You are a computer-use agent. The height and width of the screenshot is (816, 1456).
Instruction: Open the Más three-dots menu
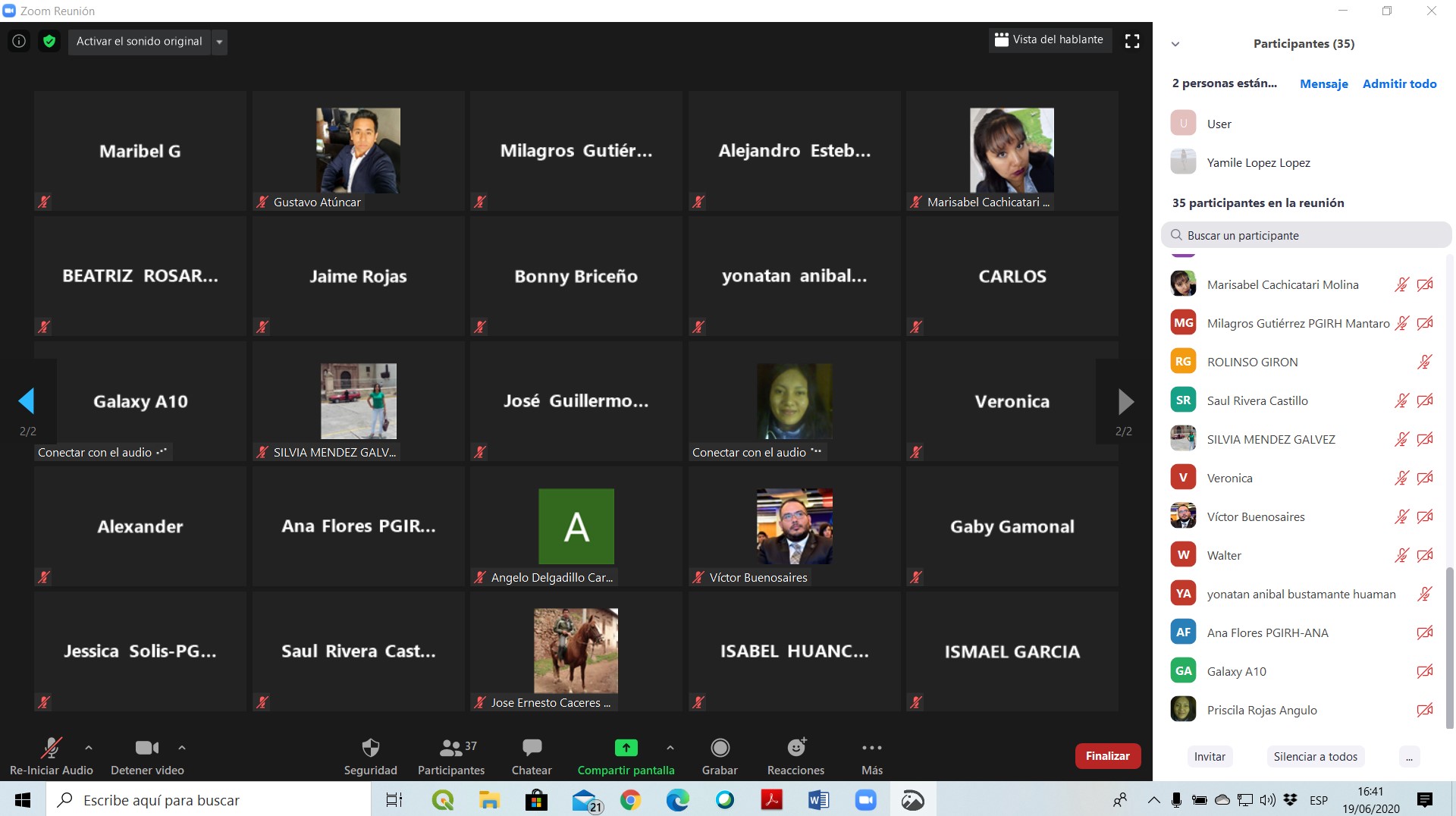(872, 749)
